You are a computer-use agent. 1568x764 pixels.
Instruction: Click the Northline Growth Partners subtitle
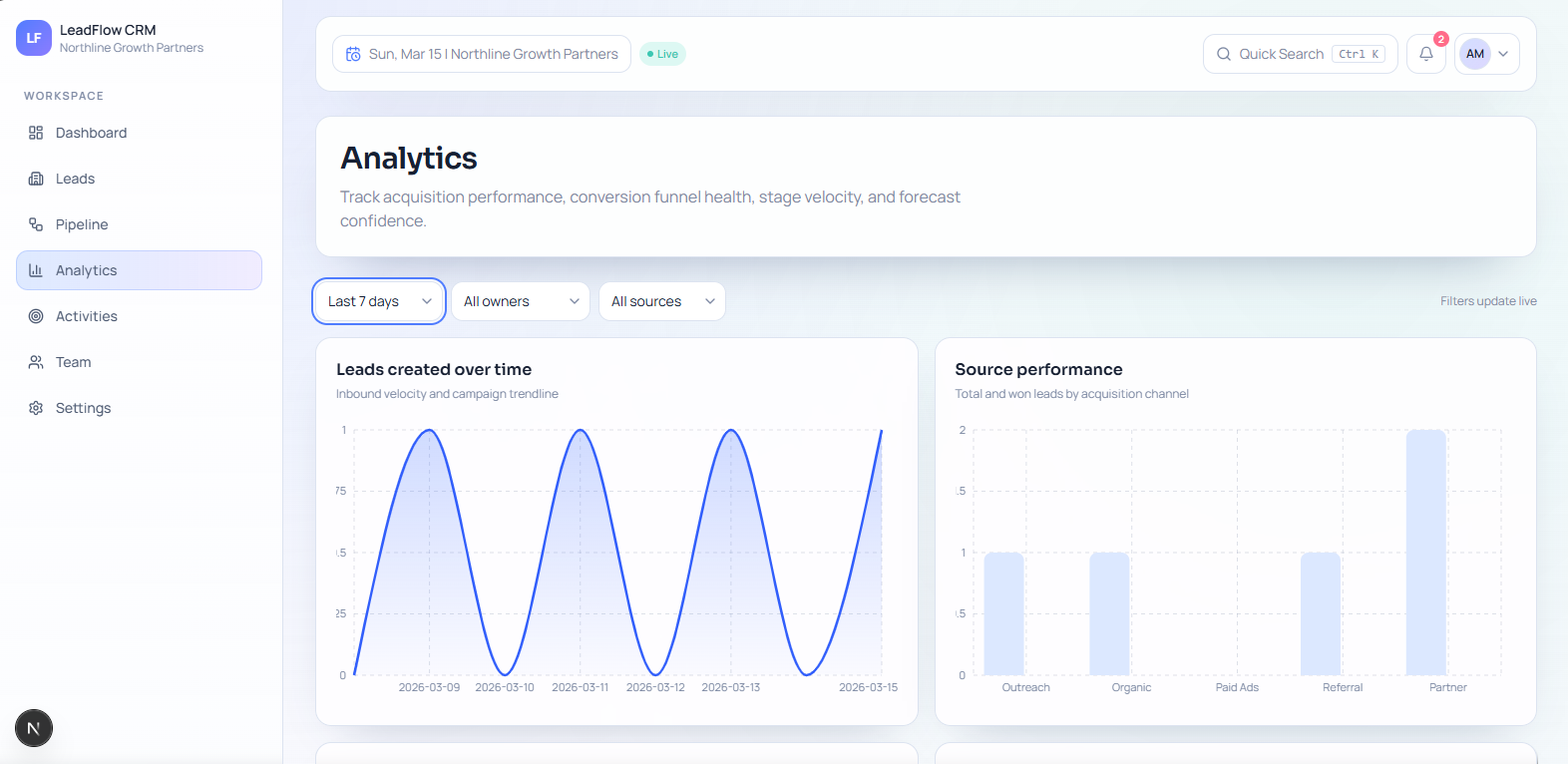[132, 48]
